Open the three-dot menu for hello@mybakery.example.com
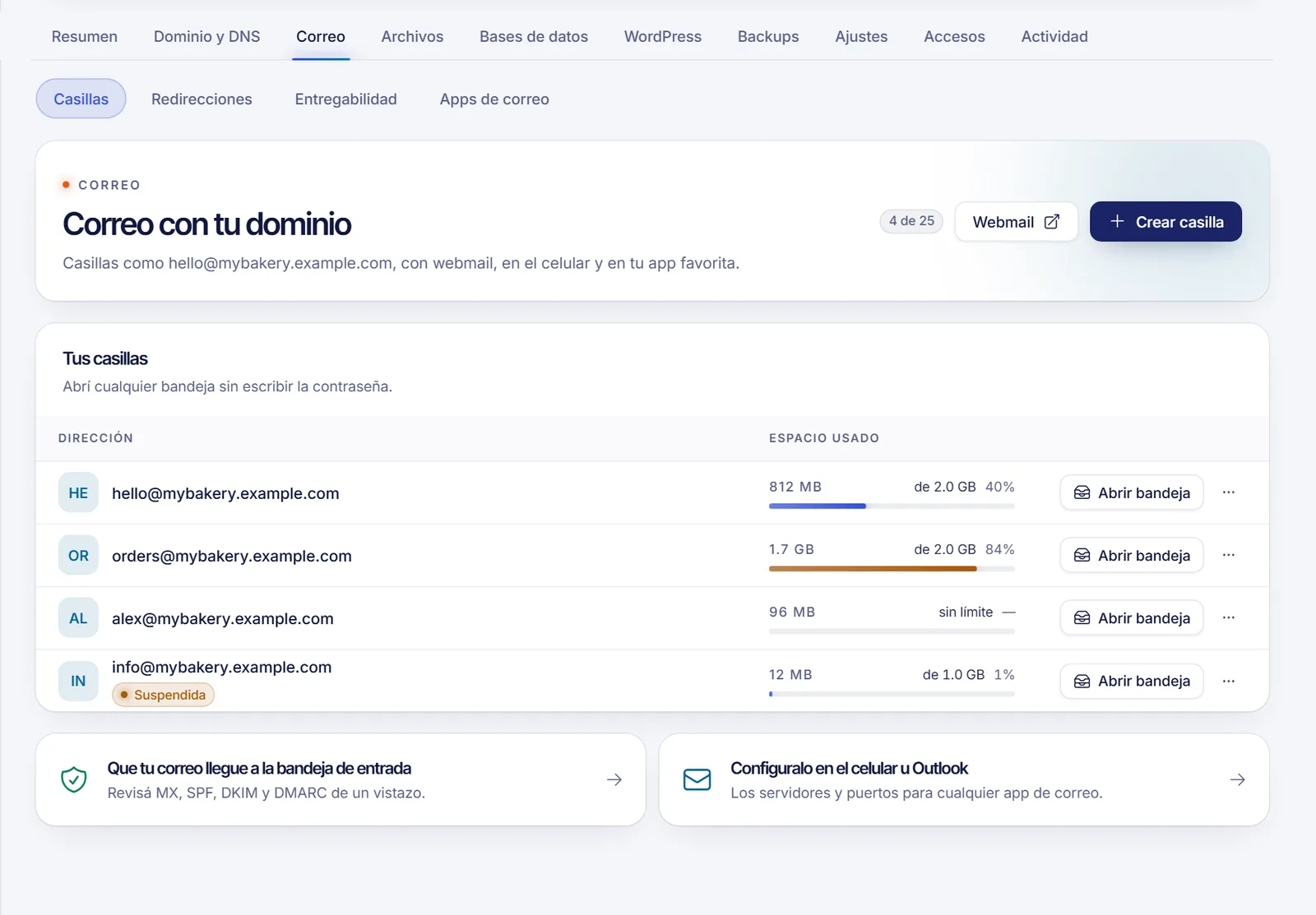This screenshot has height=915, width=1316. [1228, 492]
